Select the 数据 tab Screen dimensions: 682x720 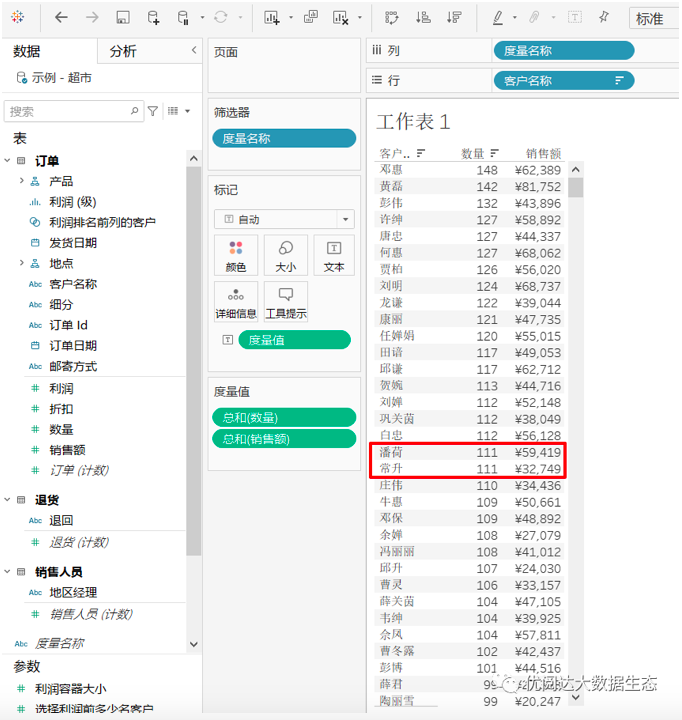pos(28,51)
